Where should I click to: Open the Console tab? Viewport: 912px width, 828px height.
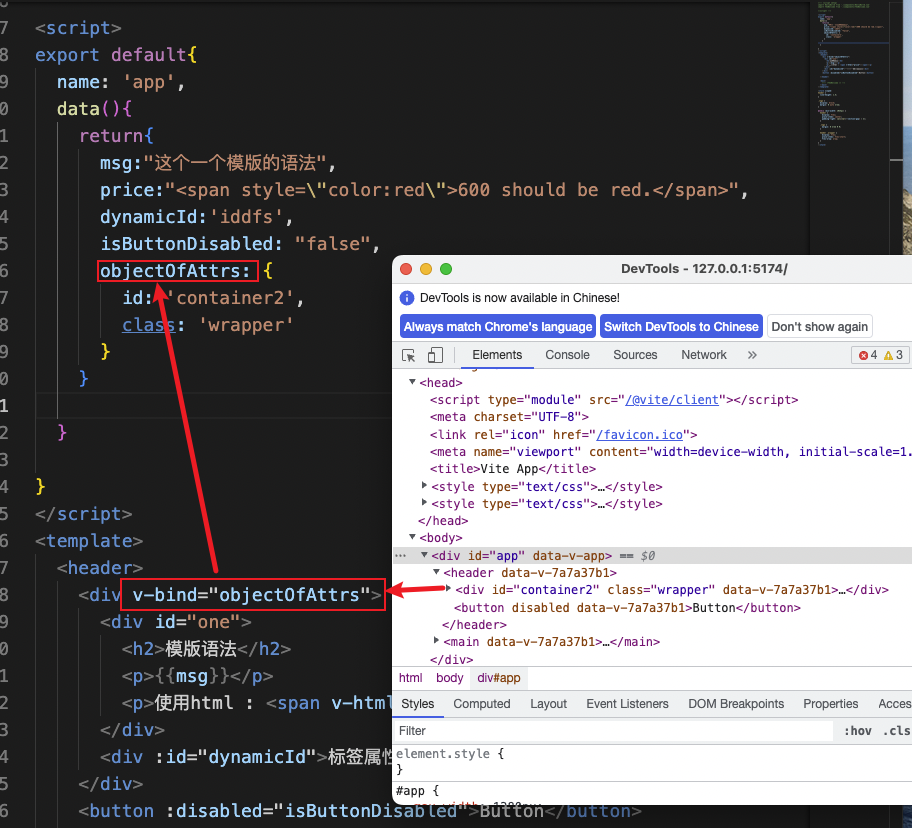(567, 355)
